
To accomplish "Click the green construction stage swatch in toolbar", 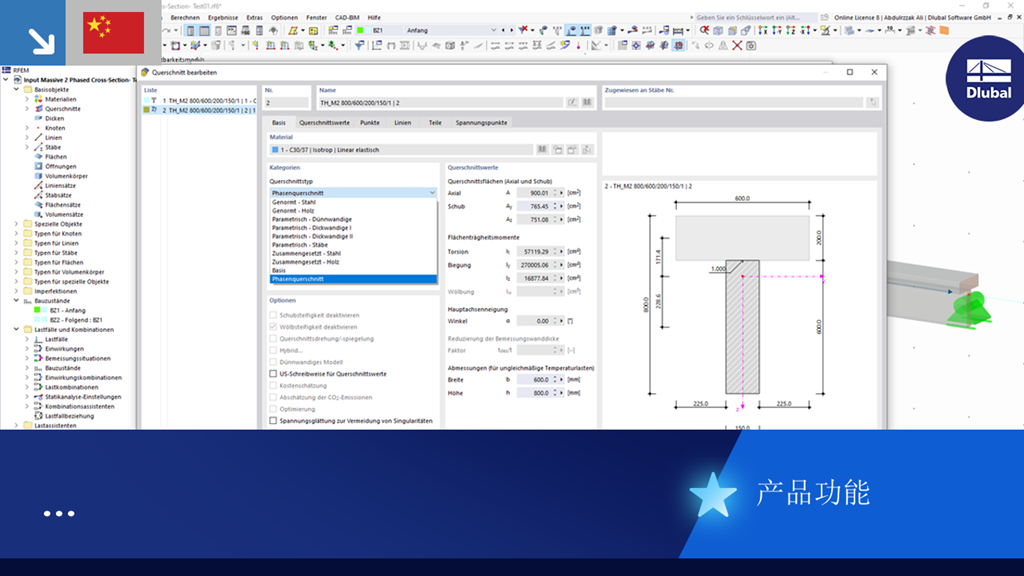I will [360, 30].
